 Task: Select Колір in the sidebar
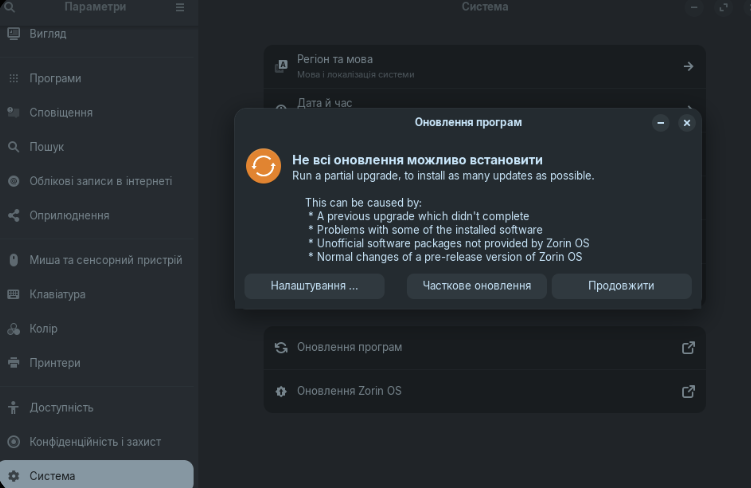44,329
